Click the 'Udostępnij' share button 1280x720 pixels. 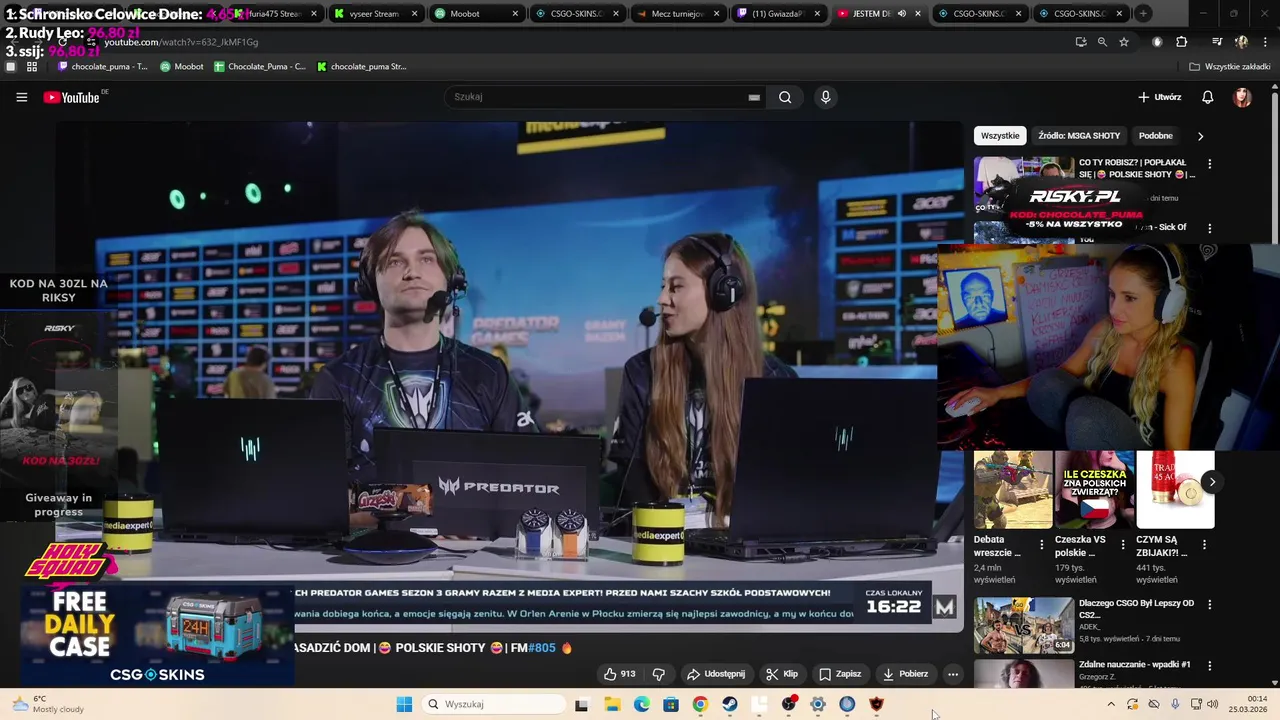point(716,674)
